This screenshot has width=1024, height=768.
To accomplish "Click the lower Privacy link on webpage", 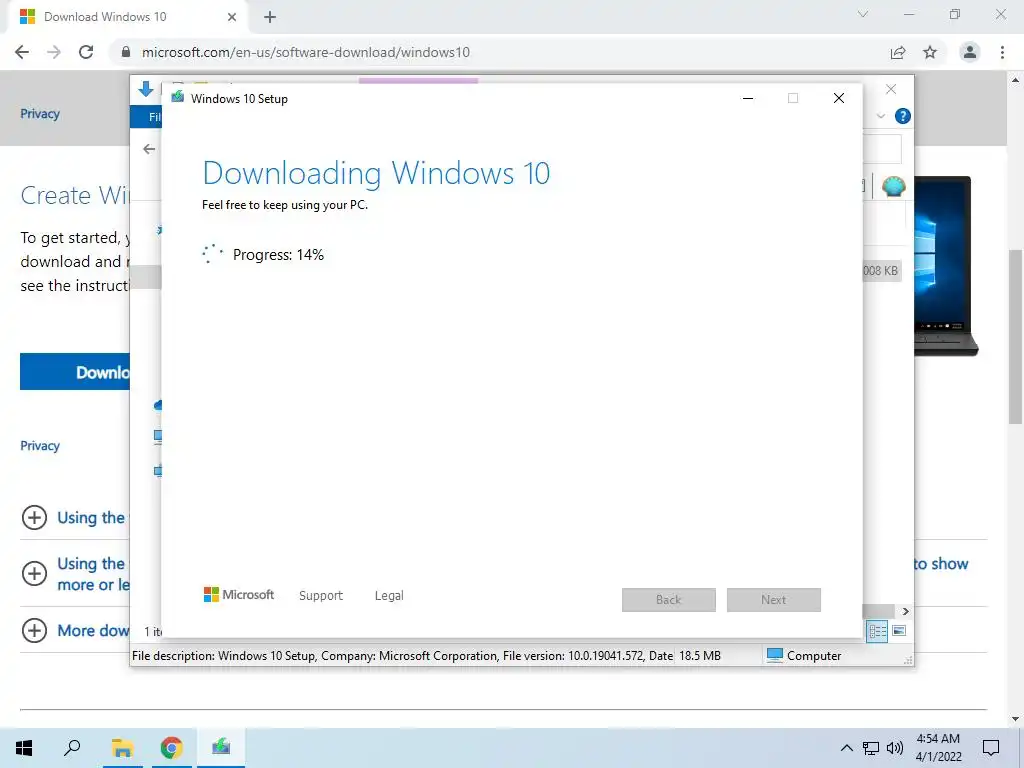I will pos(40,445).
